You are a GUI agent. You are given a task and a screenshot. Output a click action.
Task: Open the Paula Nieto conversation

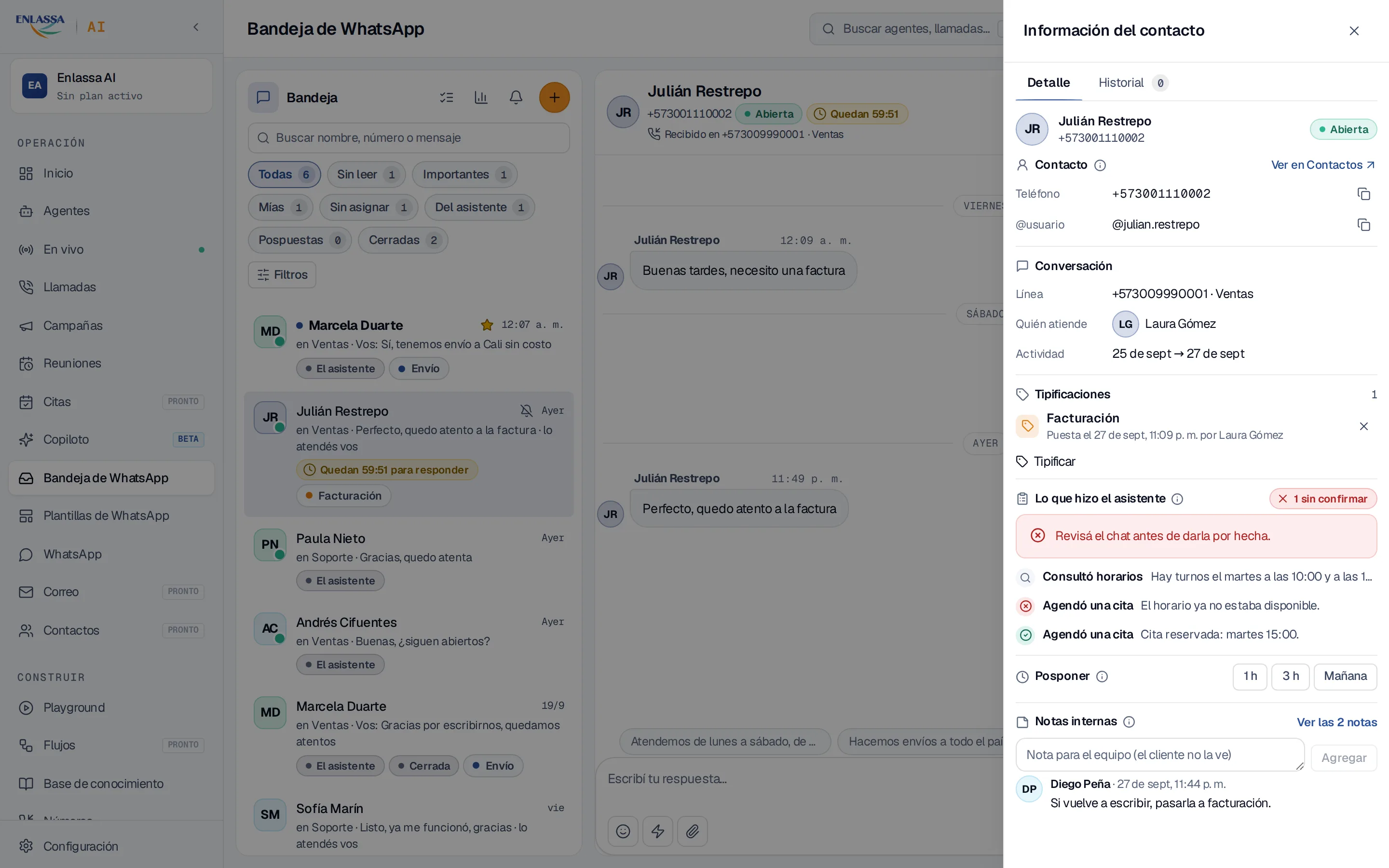tap(409, 560)
